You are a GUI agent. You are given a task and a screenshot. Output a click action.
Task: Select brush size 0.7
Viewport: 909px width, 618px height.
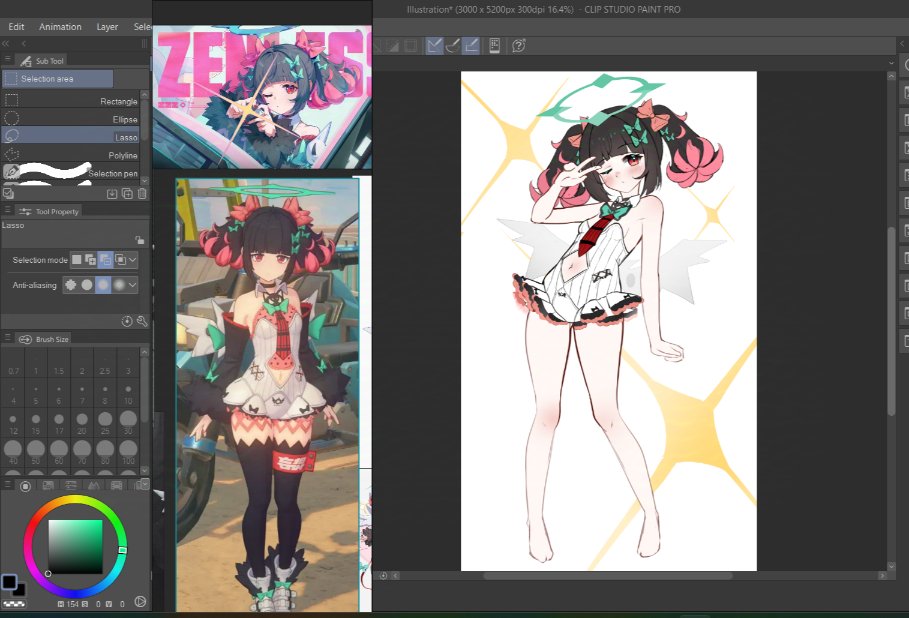click(x=13, y=363)
